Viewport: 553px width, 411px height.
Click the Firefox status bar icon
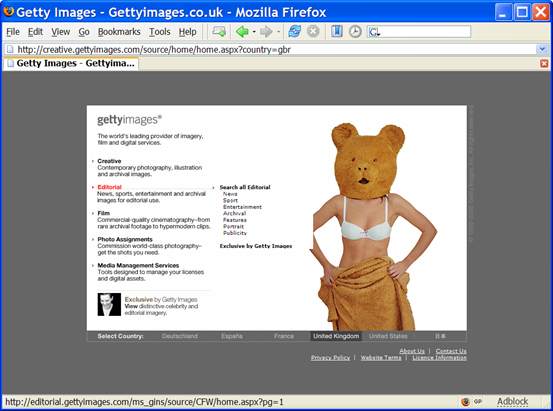[x=465, y=401]
